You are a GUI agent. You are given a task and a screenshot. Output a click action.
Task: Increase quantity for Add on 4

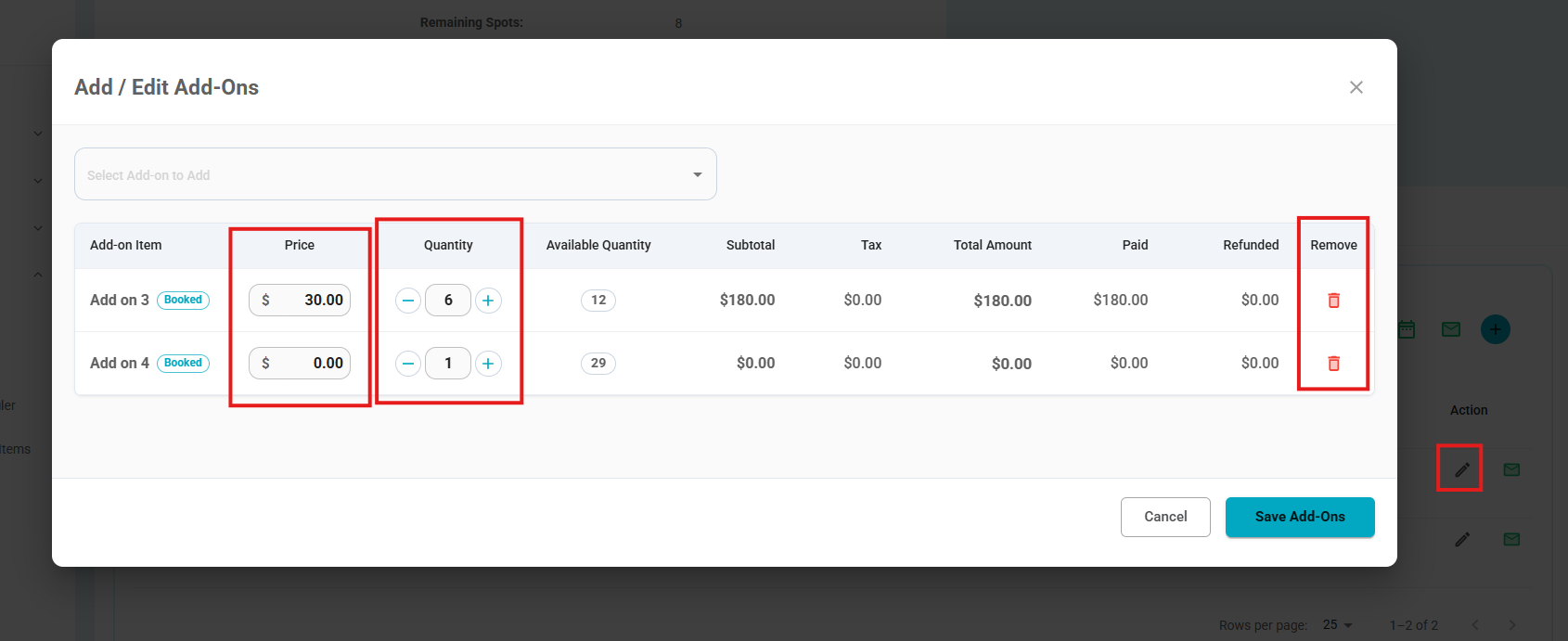coord(488,363)
